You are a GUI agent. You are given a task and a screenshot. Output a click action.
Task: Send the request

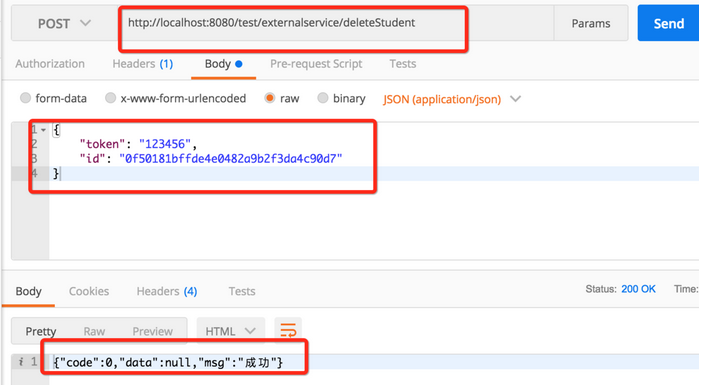668,24
